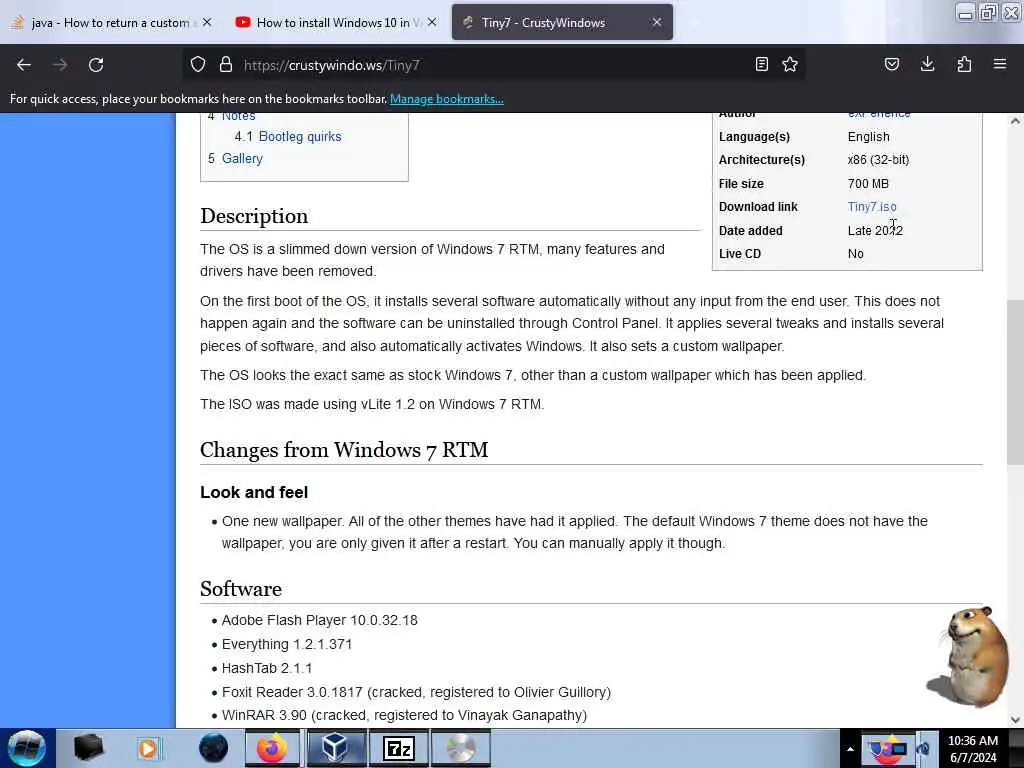
Task: Open the Manage bookmarks link
Action: click(x=447, y=99)
